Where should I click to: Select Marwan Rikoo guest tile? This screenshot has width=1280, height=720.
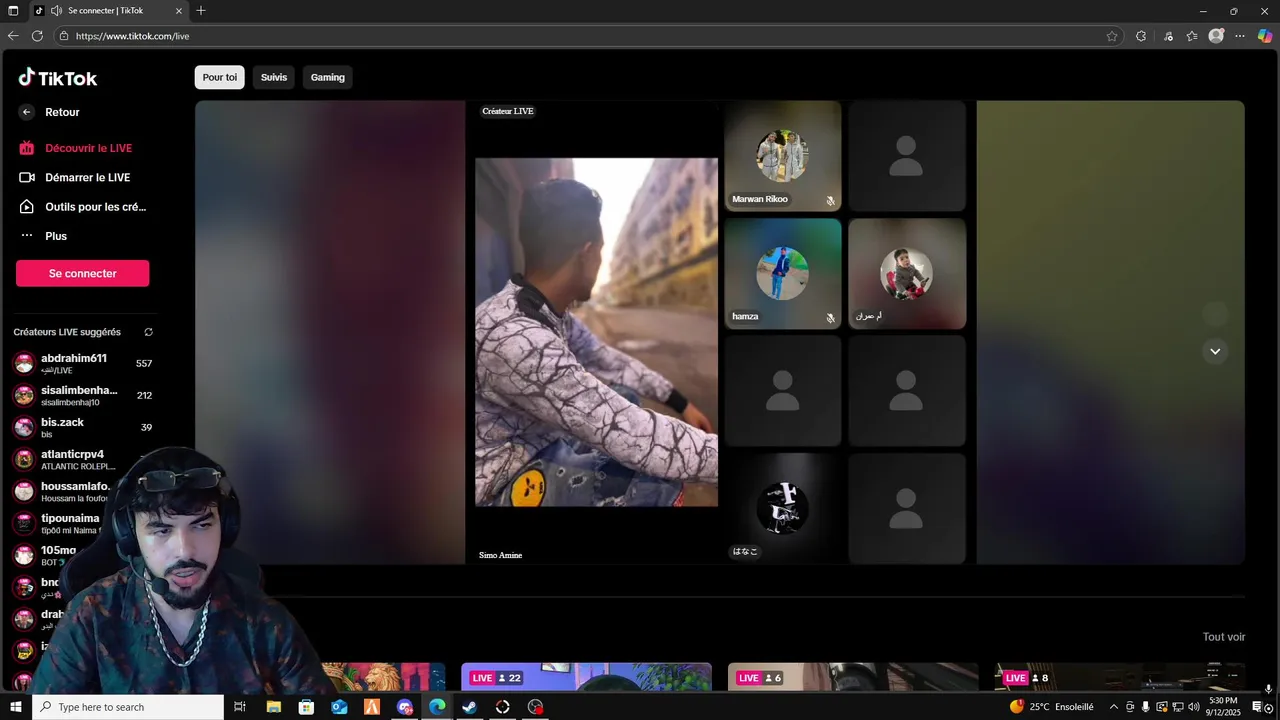click(x=783, y=156)
